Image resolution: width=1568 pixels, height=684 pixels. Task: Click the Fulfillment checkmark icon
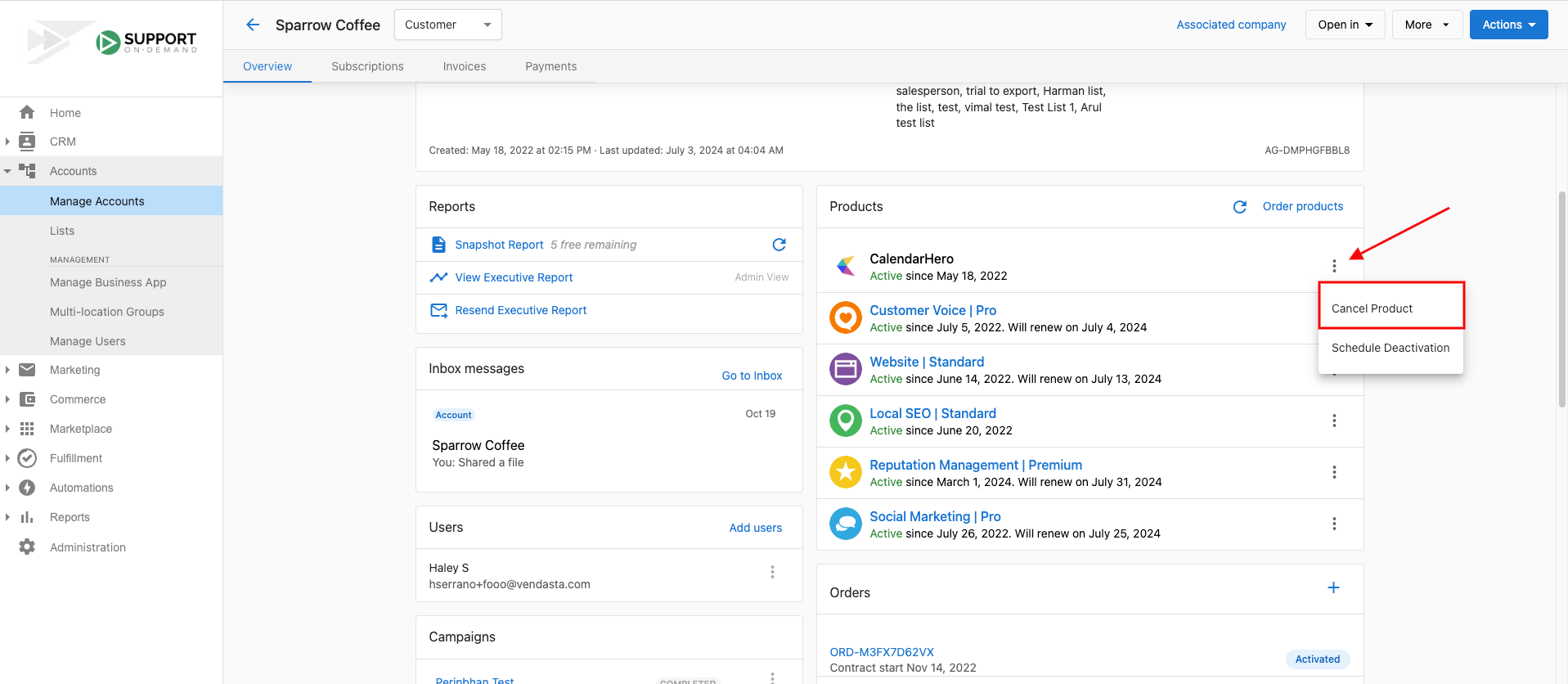click(27, 458)
